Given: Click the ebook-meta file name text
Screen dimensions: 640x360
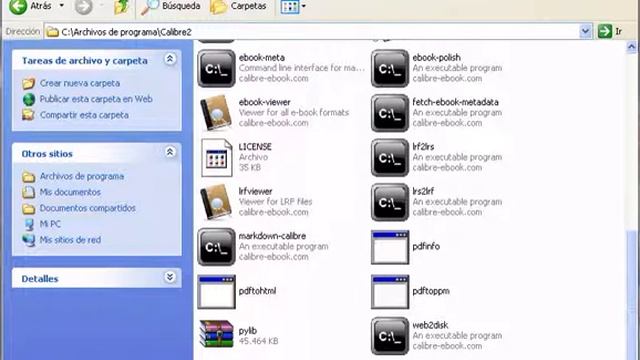Looking at the screenshot, I should coord(262,58).
